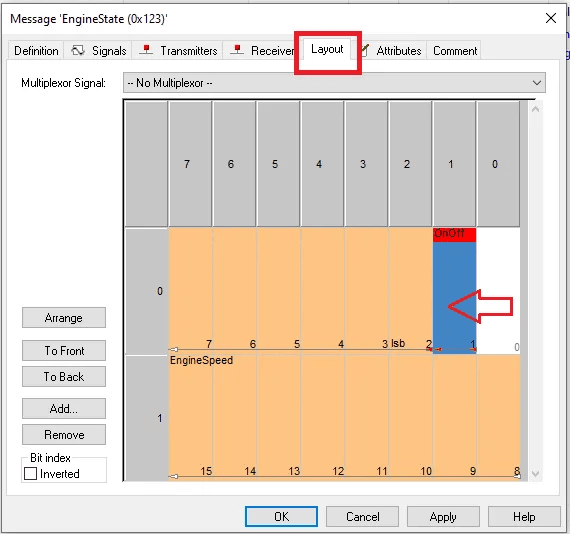Click bit 5 cell in byte 0
Viewport: 570px width, 534px height.
click(278, 291)
